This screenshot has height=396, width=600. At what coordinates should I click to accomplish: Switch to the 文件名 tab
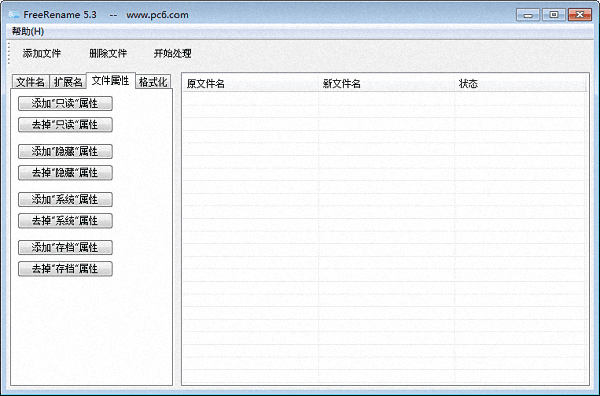(30, 82)
